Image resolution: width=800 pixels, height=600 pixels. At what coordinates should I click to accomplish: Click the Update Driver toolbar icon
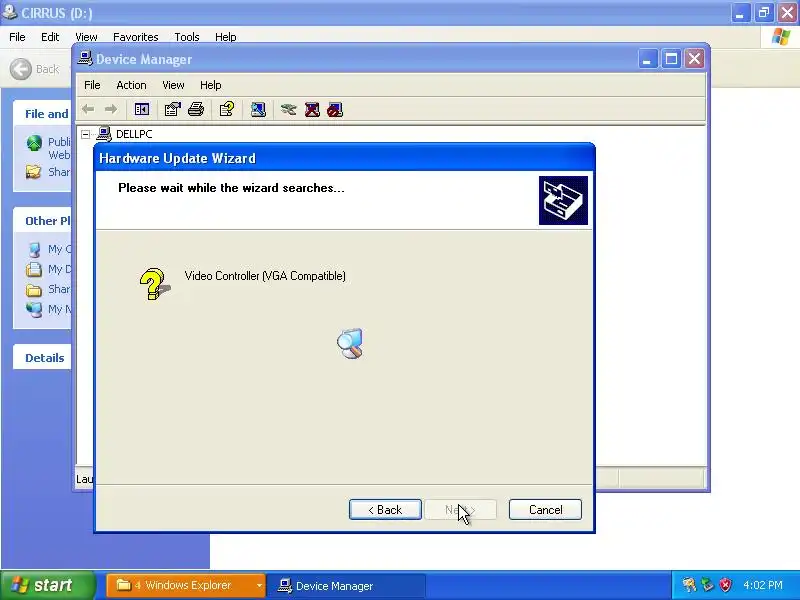pos(288,109)
